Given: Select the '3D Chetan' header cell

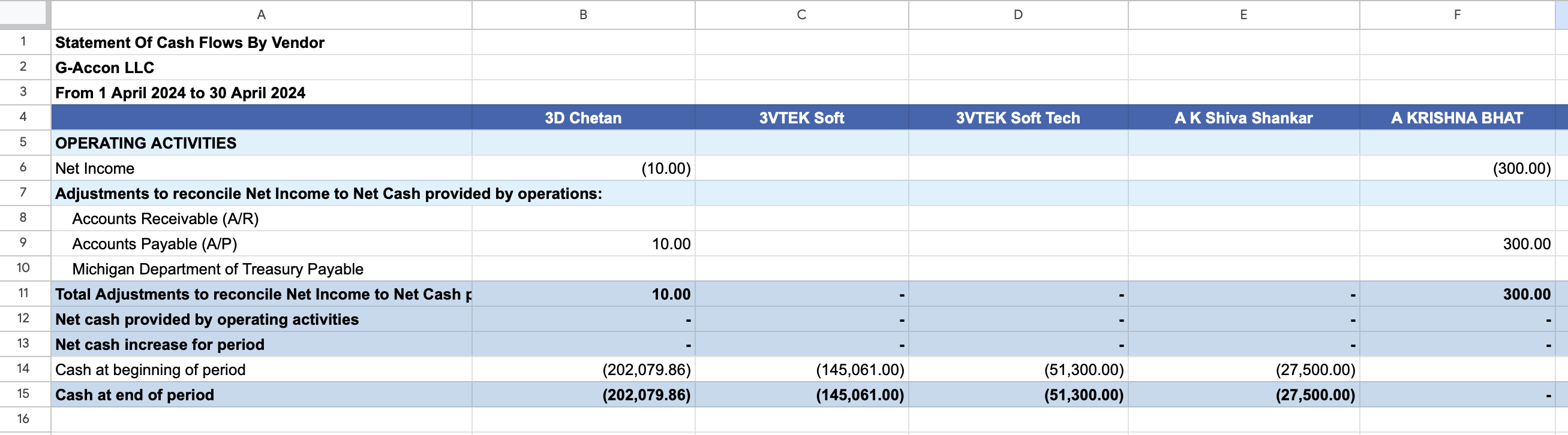Looking at the screenshot, I should [x=583, y=117].
